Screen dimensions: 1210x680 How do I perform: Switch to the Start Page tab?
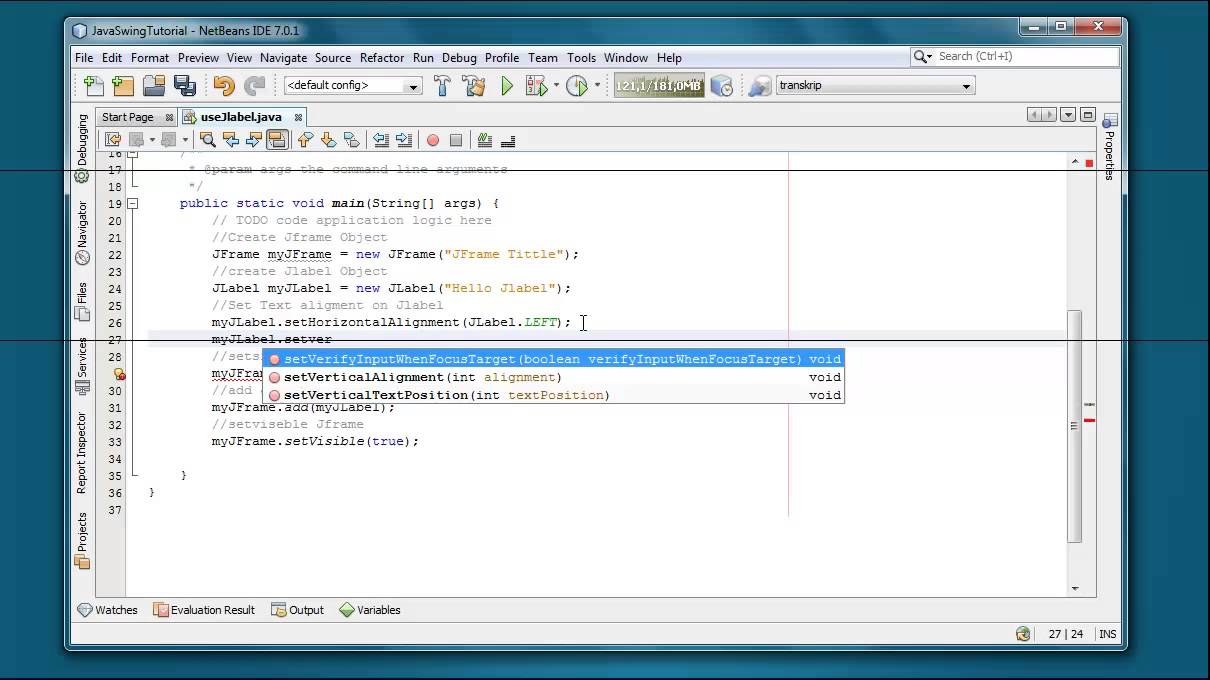tap(128, 117)
